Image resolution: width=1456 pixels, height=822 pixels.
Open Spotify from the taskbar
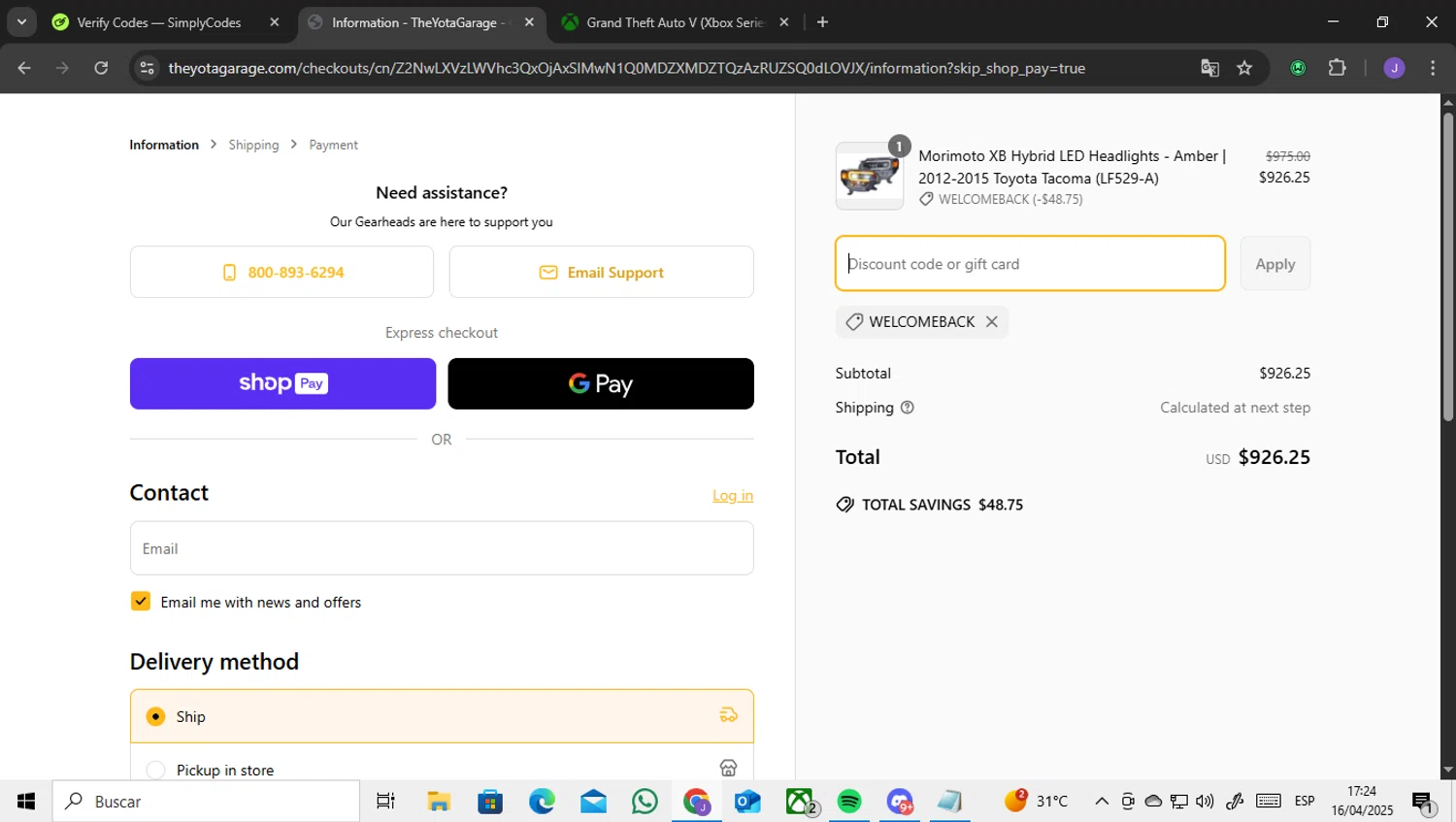[849, 802]
